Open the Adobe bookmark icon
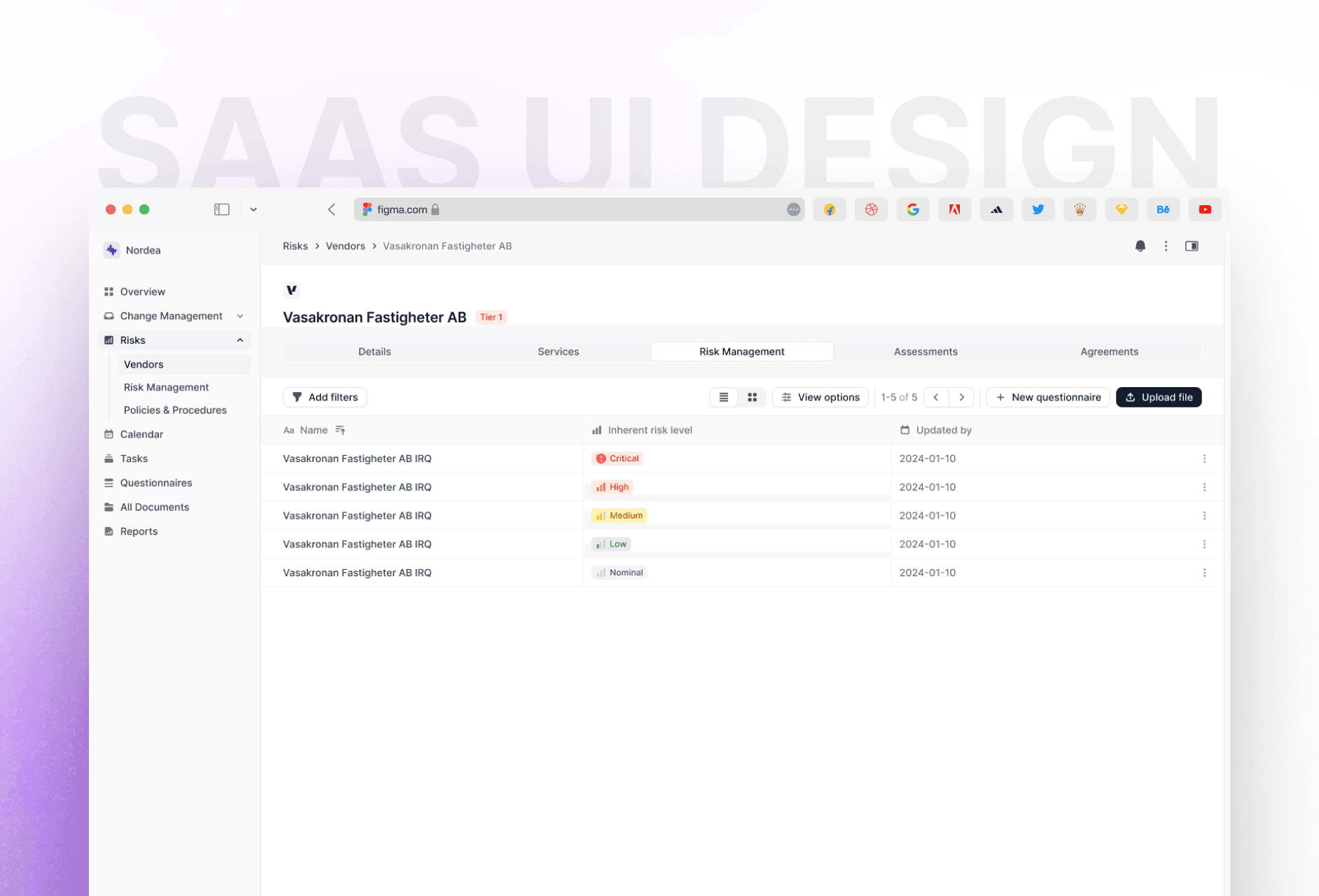This screenshot has width=1319, height=896. [954, 209]
